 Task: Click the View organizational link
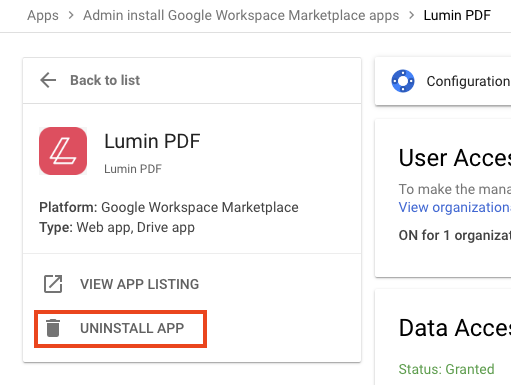click(x=455, y=207)
